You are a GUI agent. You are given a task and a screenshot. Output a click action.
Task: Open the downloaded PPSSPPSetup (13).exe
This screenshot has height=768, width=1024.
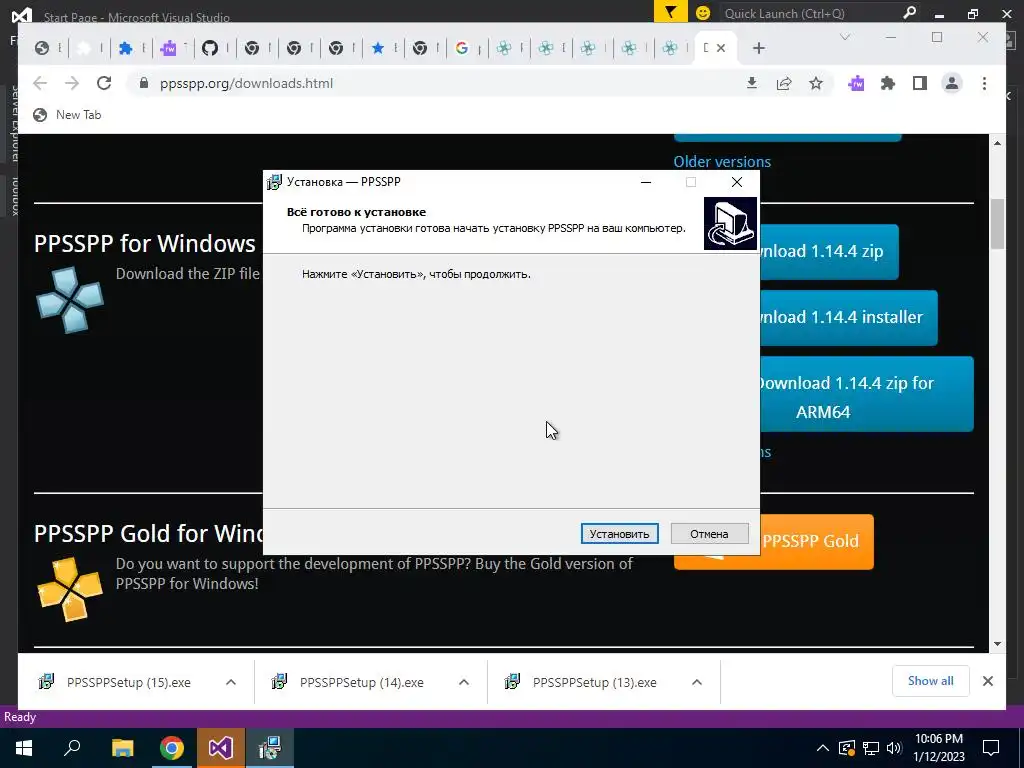[594, 682]
